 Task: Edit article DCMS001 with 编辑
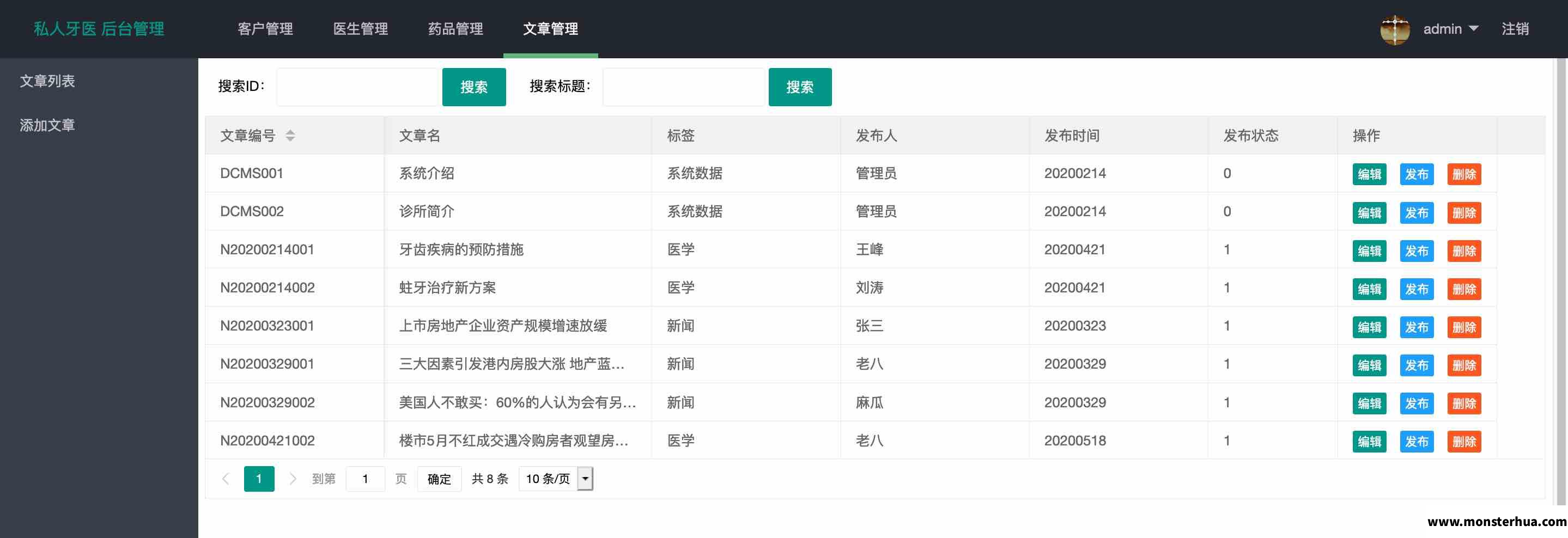pyautogui.click(x=1370, y=174)
